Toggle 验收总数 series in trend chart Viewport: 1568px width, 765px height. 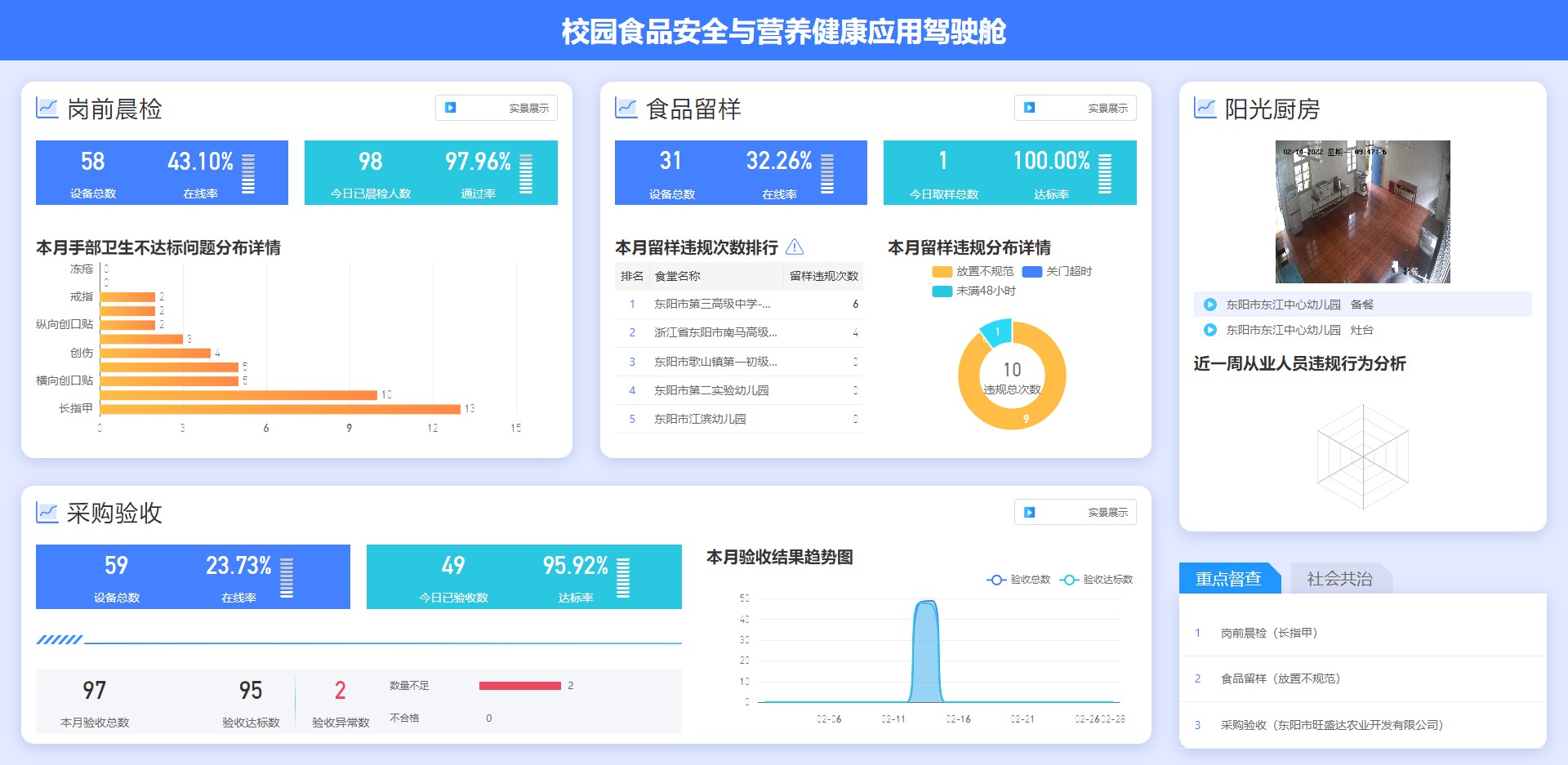pyautogui.click(x=1018, y=580)
